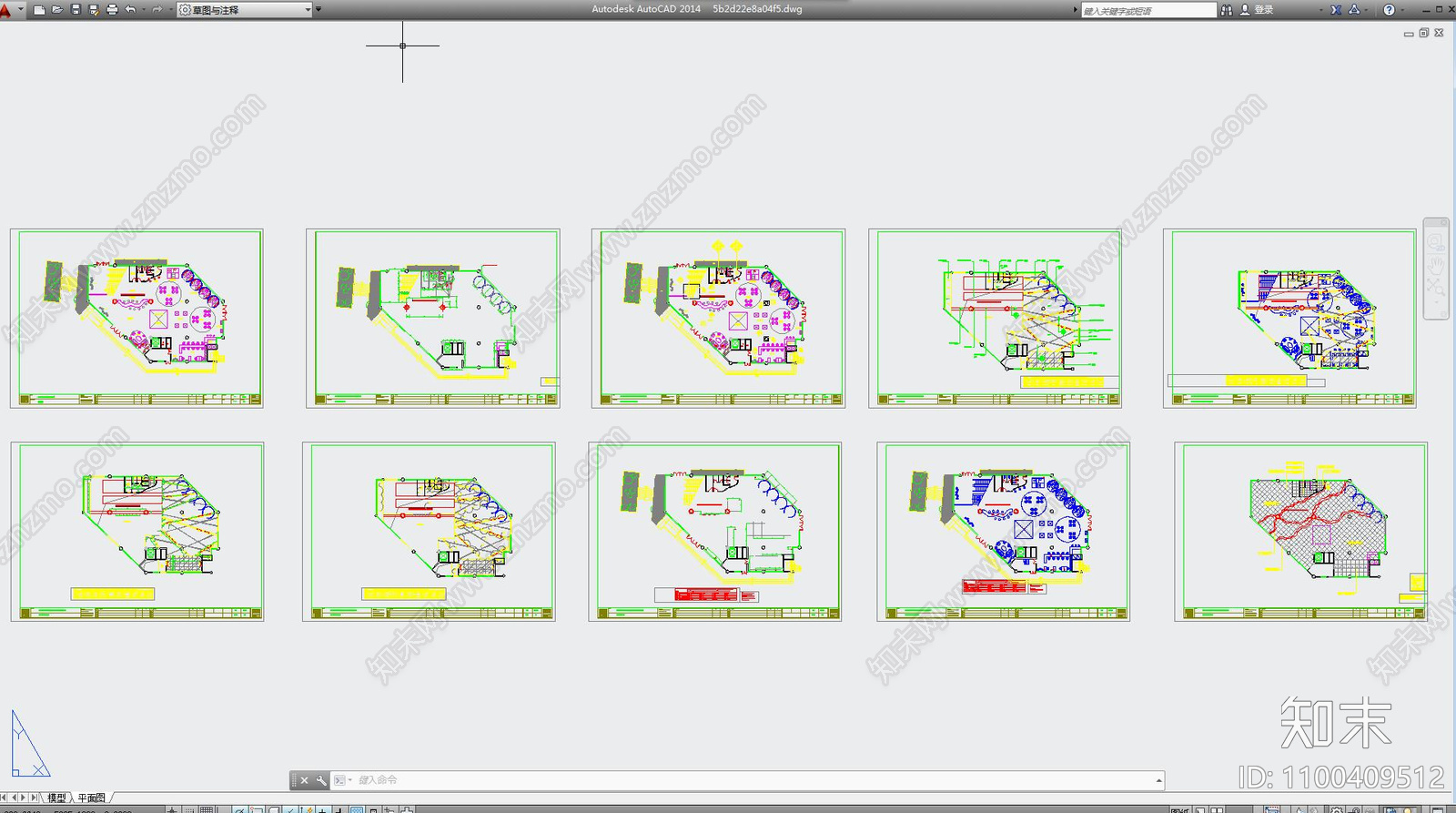Open the workspace dropdown 草图与注释
The height and width of the screenshot is (813, 1456).
click(244, 10)
